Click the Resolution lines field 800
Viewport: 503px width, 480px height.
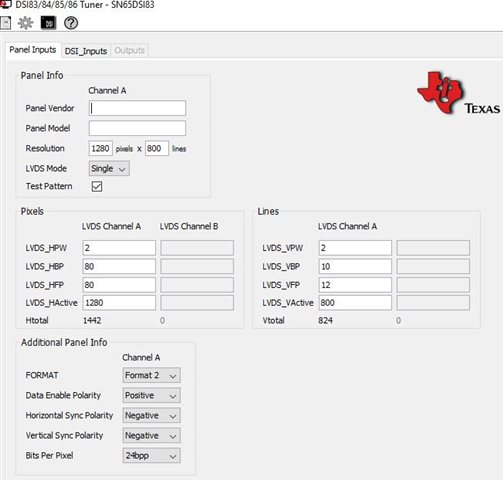(x=157, y=148)
